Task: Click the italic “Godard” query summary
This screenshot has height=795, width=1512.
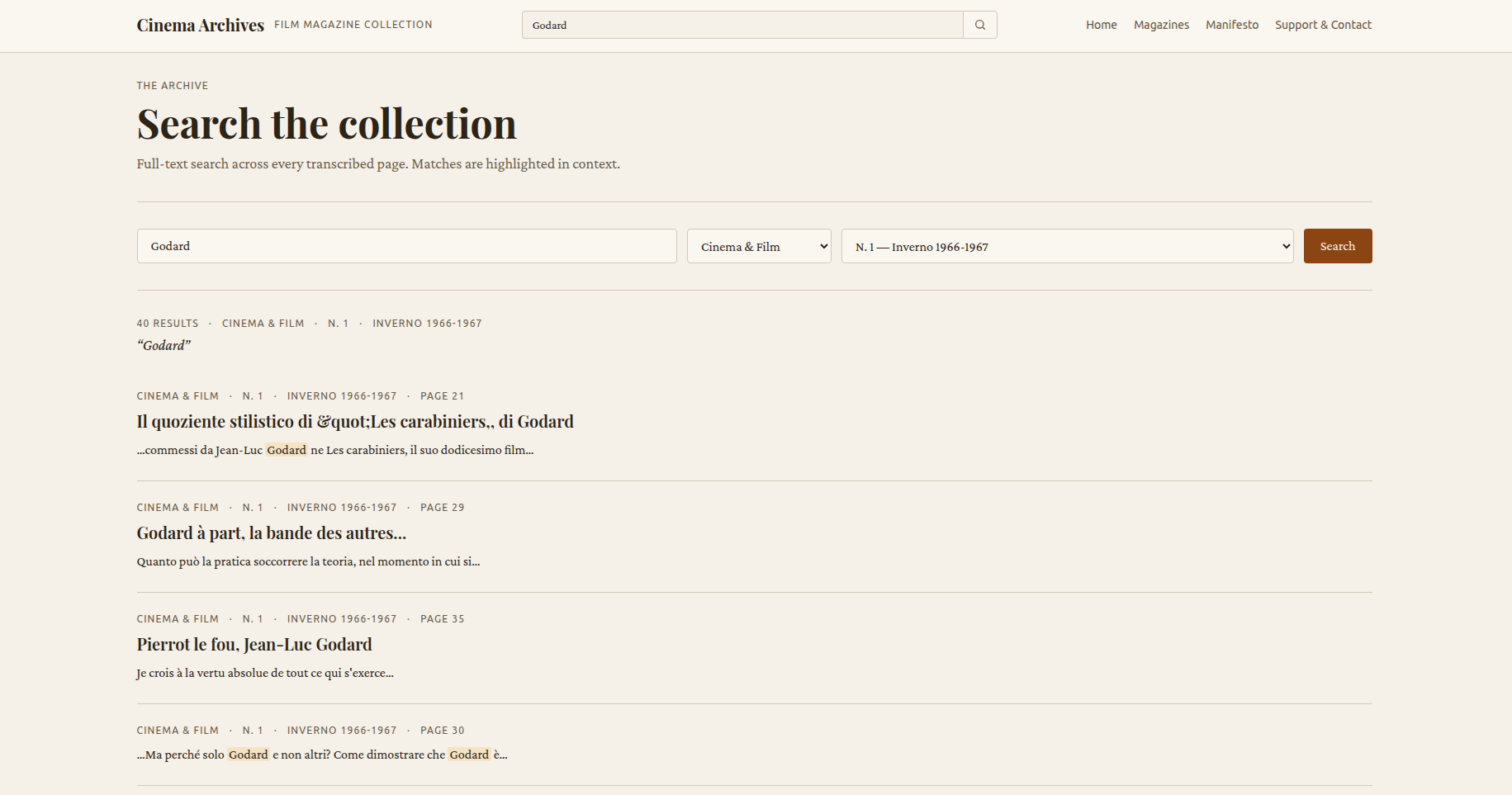Action: coord(164,345)
